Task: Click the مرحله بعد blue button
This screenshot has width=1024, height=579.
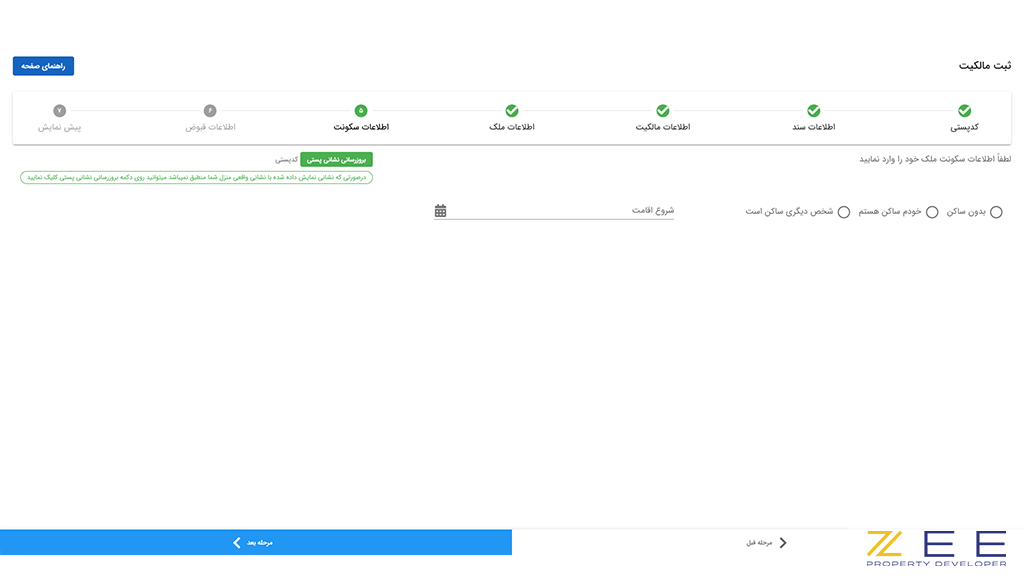Action: coord(255,542)
